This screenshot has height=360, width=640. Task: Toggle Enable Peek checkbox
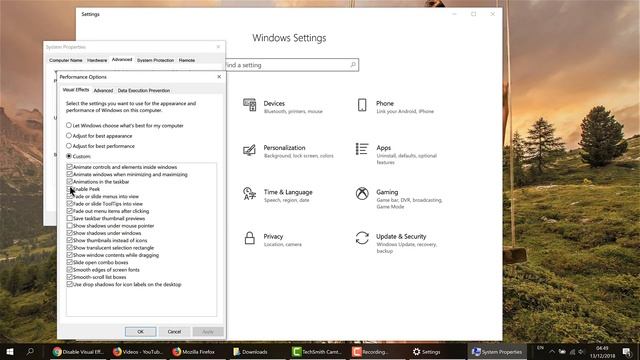tap(69, 189)
